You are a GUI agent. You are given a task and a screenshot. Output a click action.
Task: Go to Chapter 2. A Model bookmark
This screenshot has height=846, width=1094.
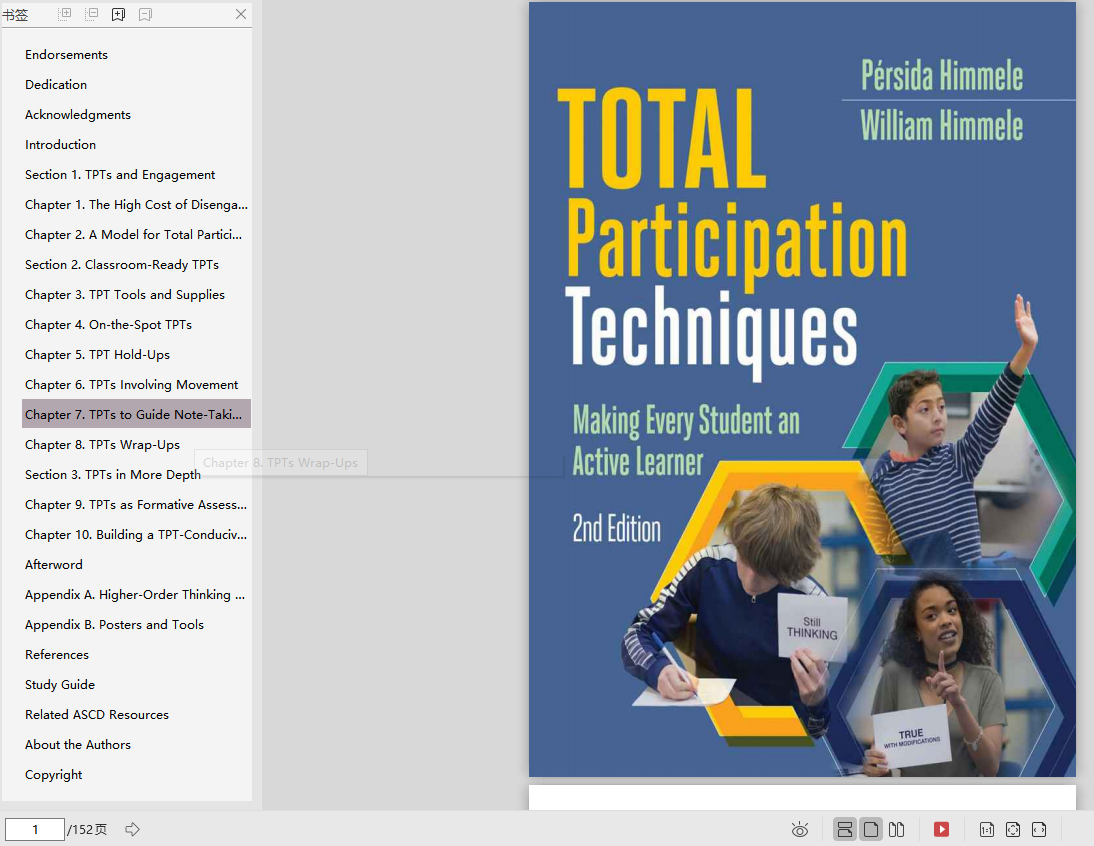pyautogui.click(x=134, y=234)
